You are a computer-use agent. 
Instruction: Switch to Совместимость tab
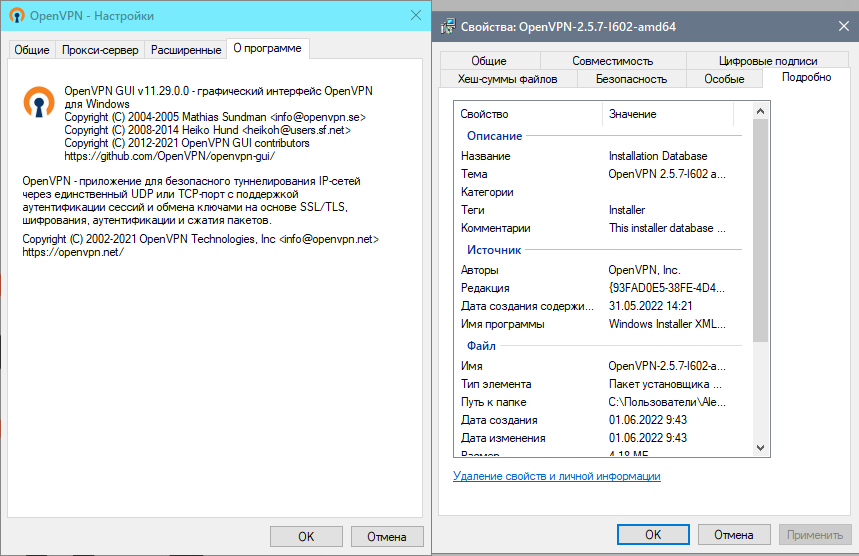pyautogui.click(x=612, y=61)
